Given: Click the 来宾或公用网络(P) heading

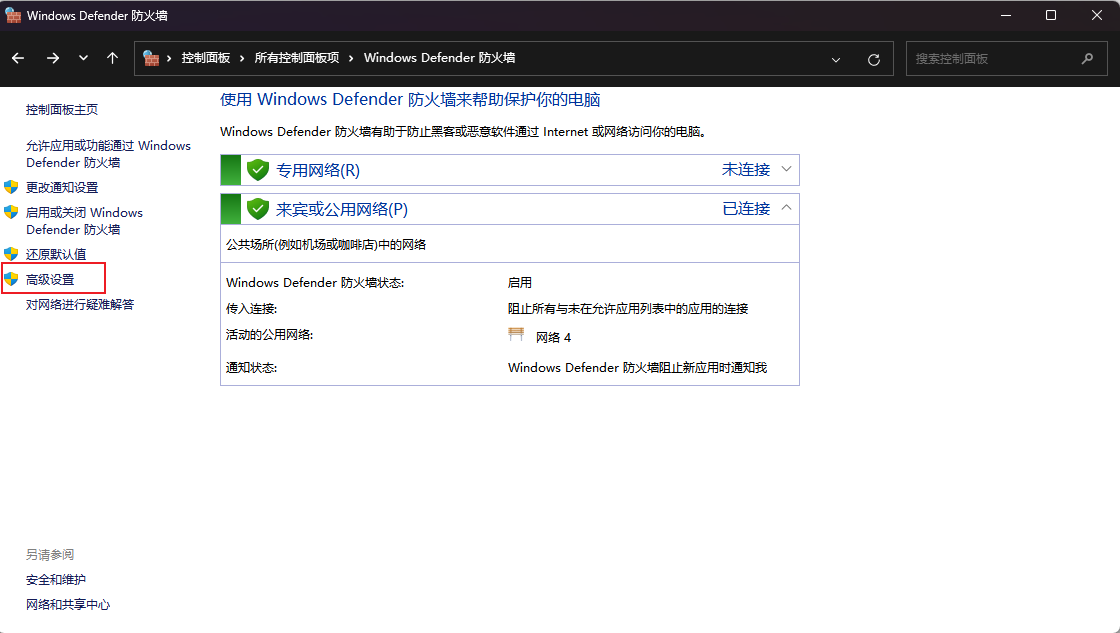Looking at the screenshot, I should (x=342, y=209).
